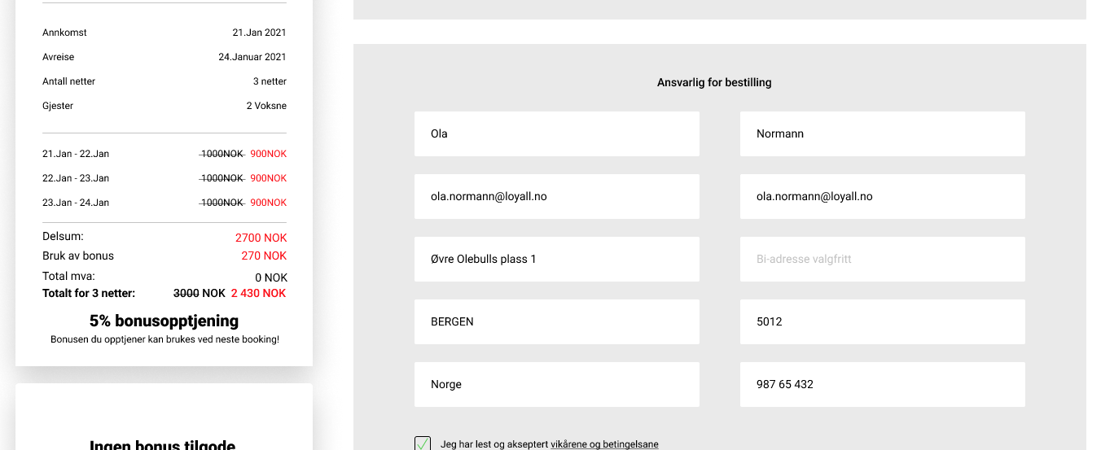The image size is (1100, 450).
Task: Open the vikårene og betingelsane link
Action: tap(604, 444)
